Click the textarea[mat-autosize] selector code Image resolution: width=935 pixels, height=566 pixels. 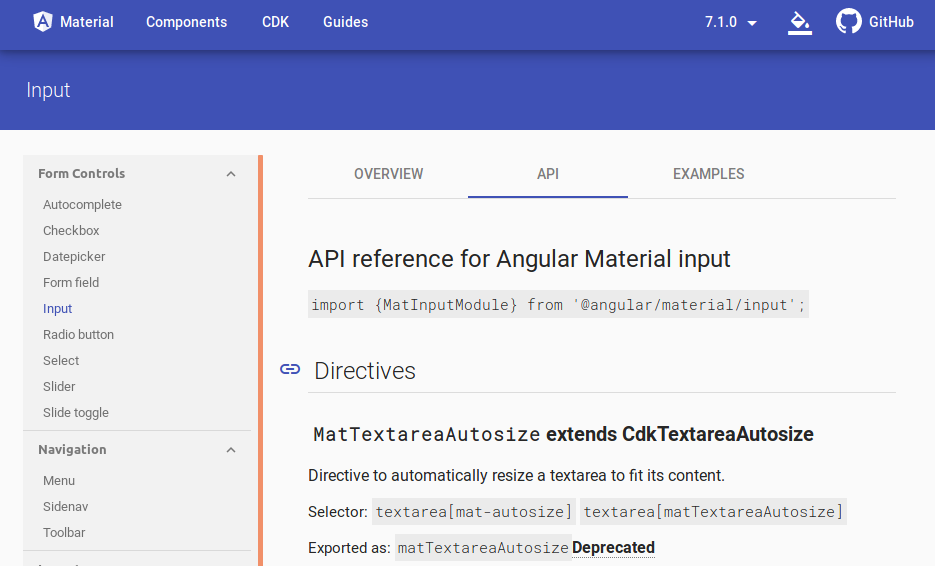474,512
